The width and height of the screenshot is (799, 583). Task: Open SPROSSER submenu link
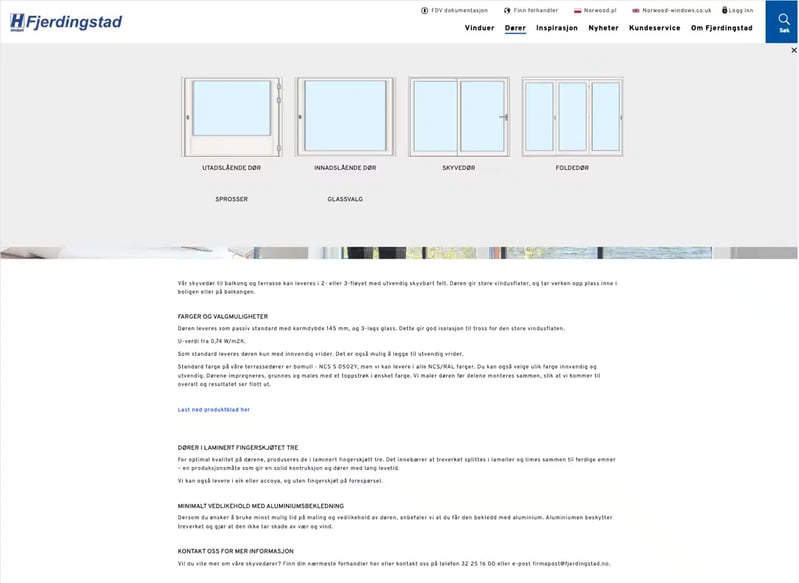[231, 199]
